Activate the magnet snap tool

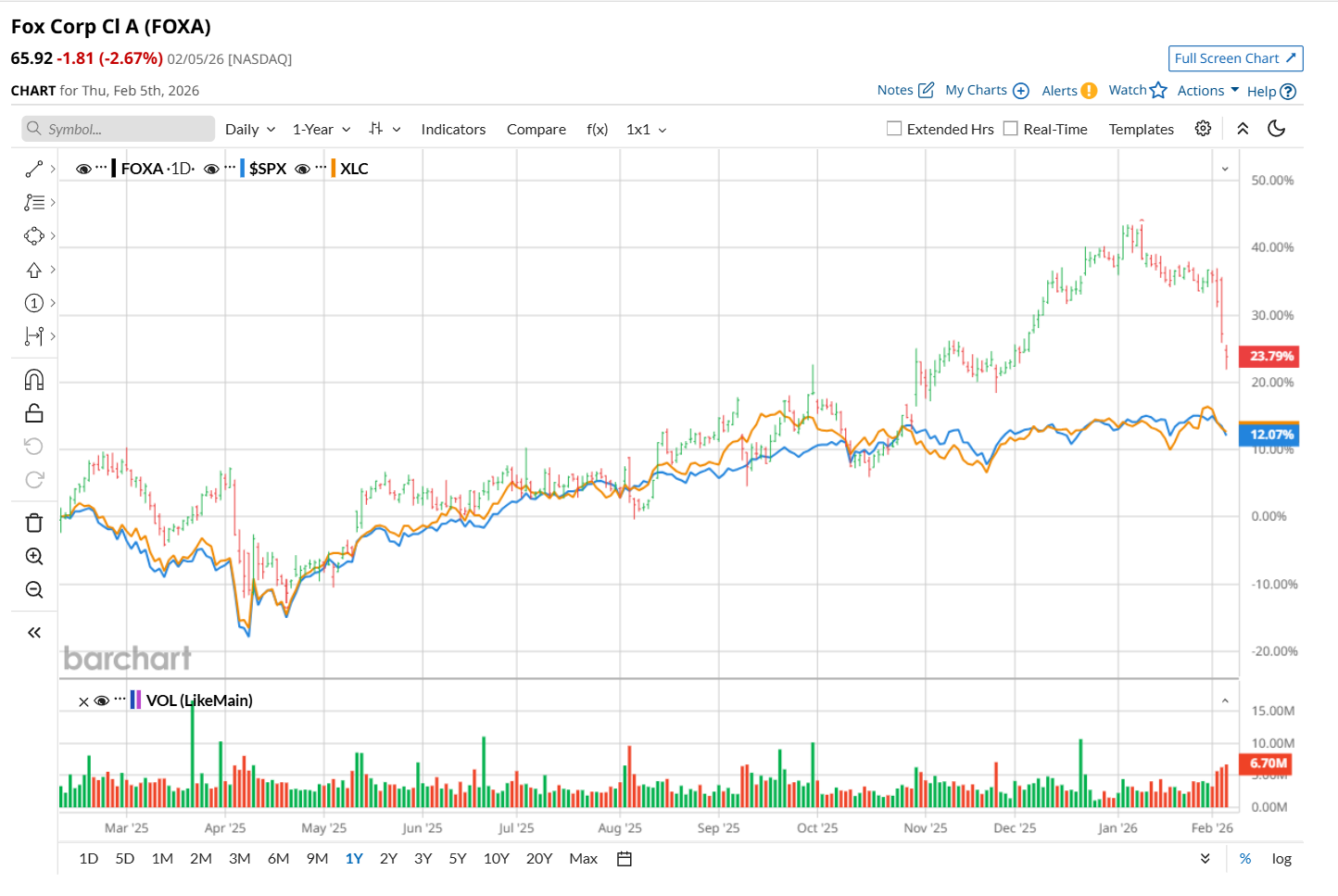[34, 380]
